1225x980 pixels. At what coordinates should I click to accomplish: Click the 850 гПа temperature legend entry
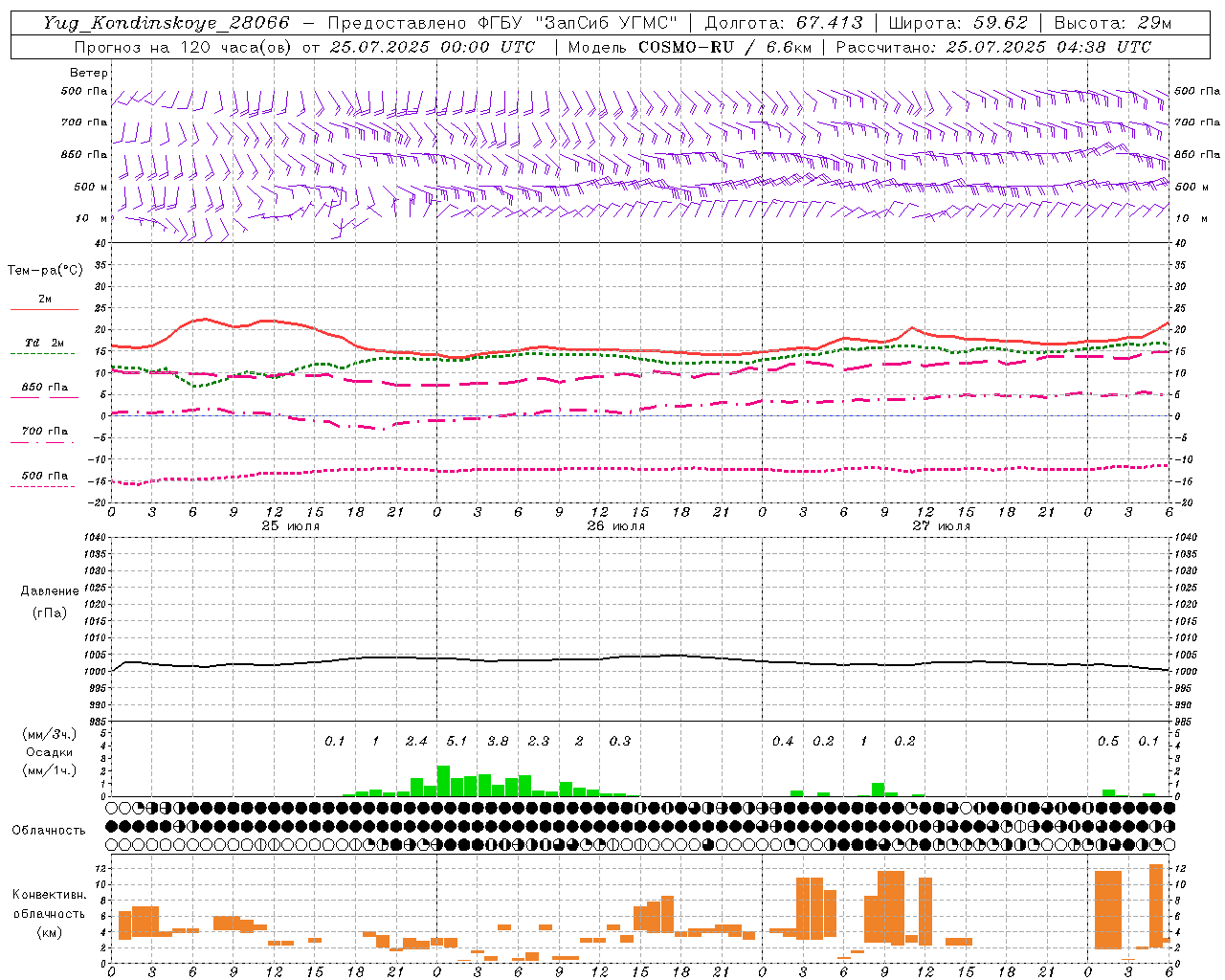pos(45,388)
